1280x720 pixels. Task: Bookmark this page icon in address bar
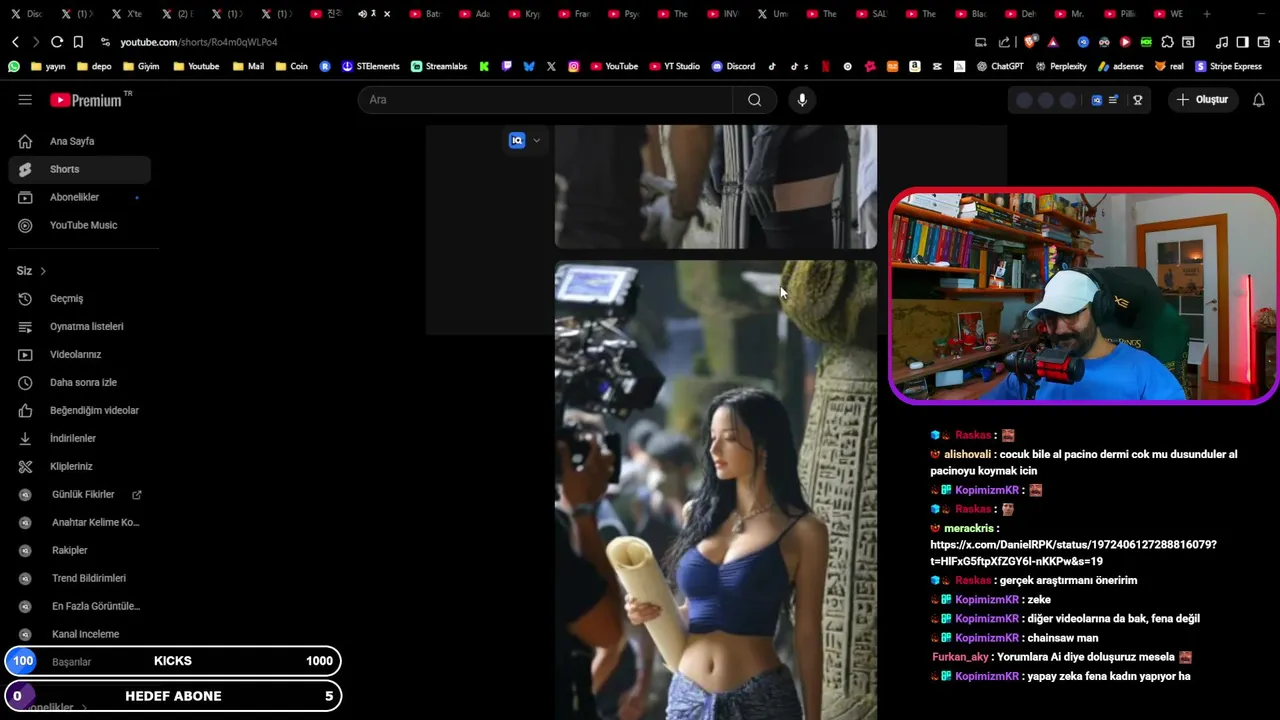tap(78, 42)
